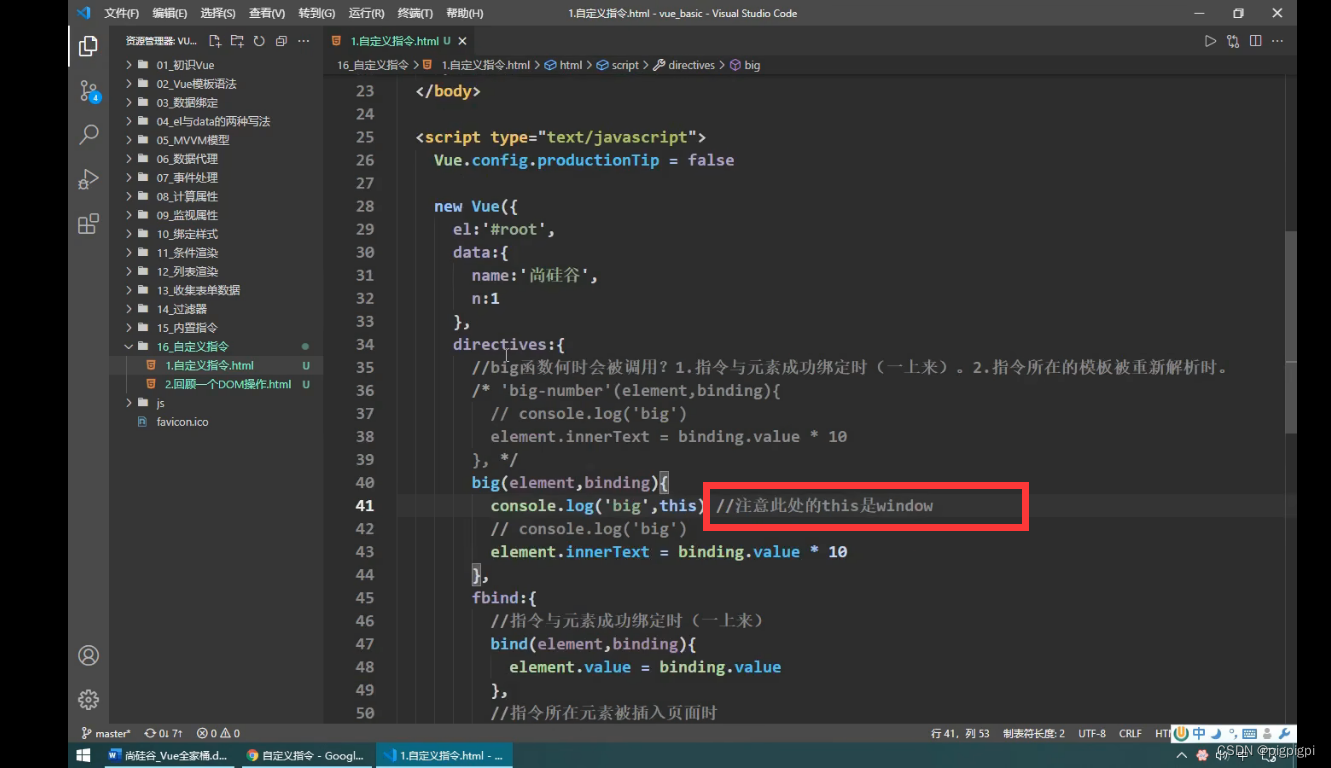The width and height of the screenshot is (1331, 768).
Task: Open the Explorer view in activity bar
Action: (x=88, y=46)
